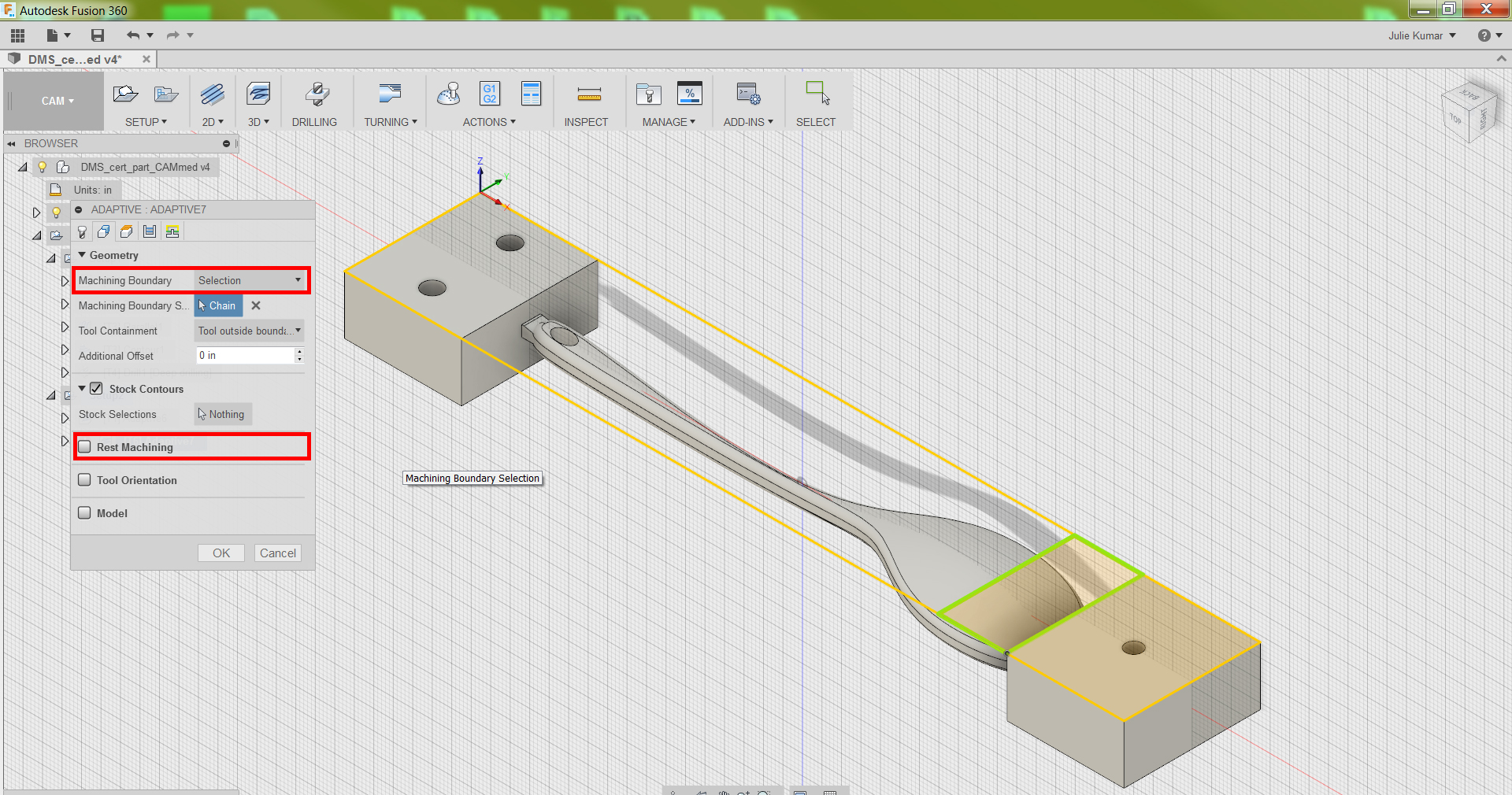Viewport: 1512px width, 795px height.
Task: Click the New Folder icon in Setup group
Action: coord(166,94)
